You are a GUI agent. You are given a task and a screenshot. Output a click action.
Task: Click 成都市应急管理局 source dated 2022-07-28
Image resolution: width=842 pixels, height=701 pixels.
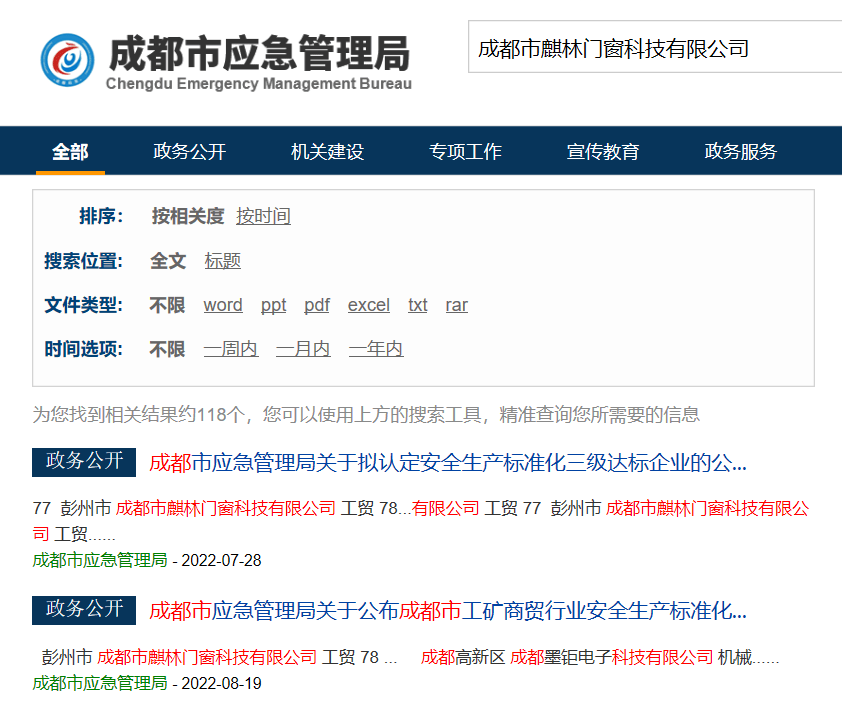click(100, 560)
